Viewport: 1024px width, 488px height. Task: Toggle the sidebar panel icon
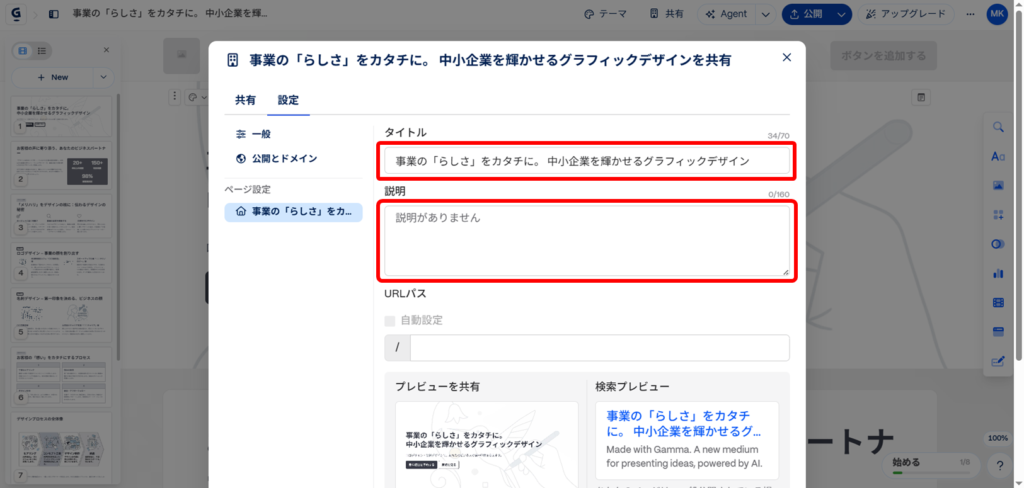click(x=53, y=14)
